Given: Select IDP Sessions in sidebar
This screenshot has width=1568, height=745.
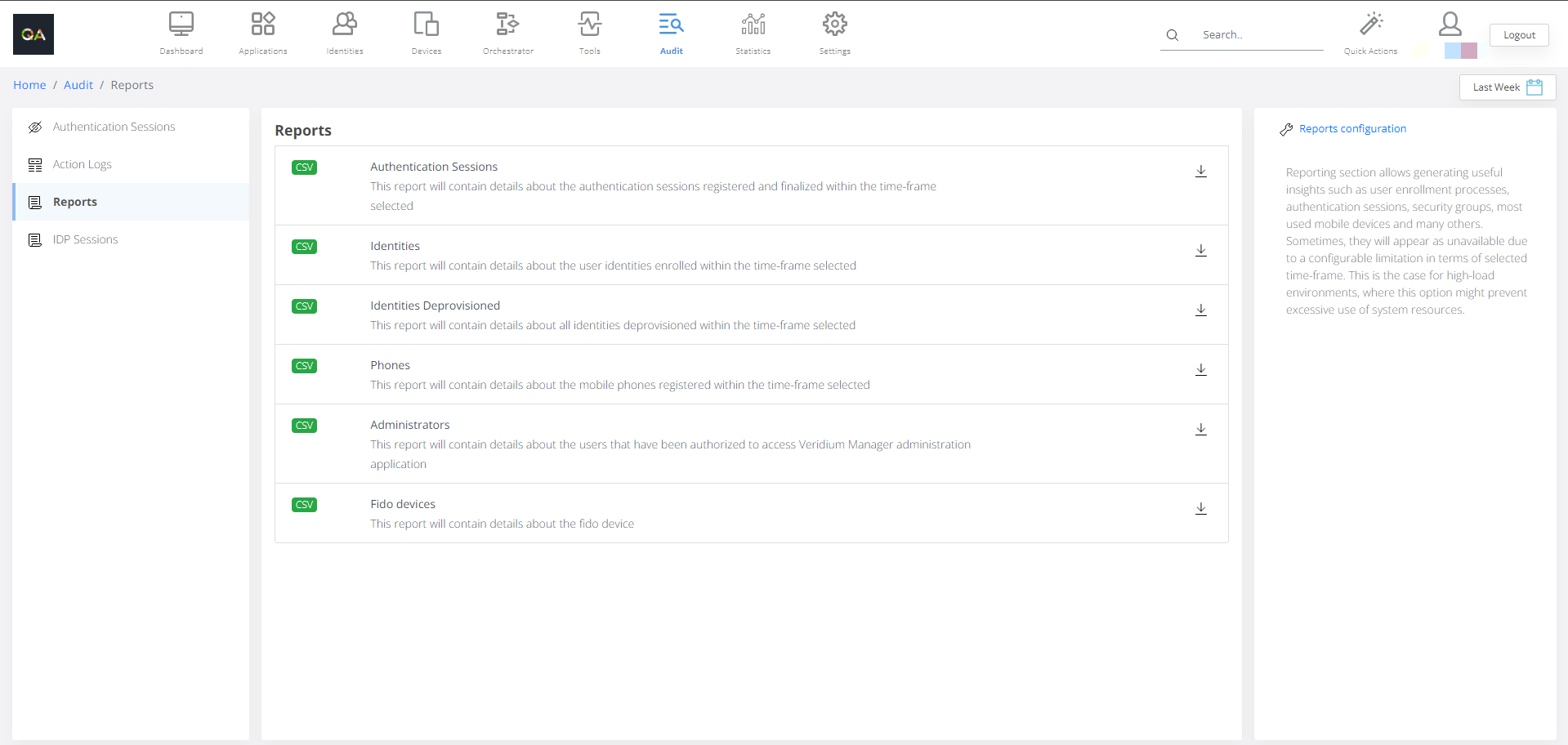Looking at the screenshot, I should 85,239.
